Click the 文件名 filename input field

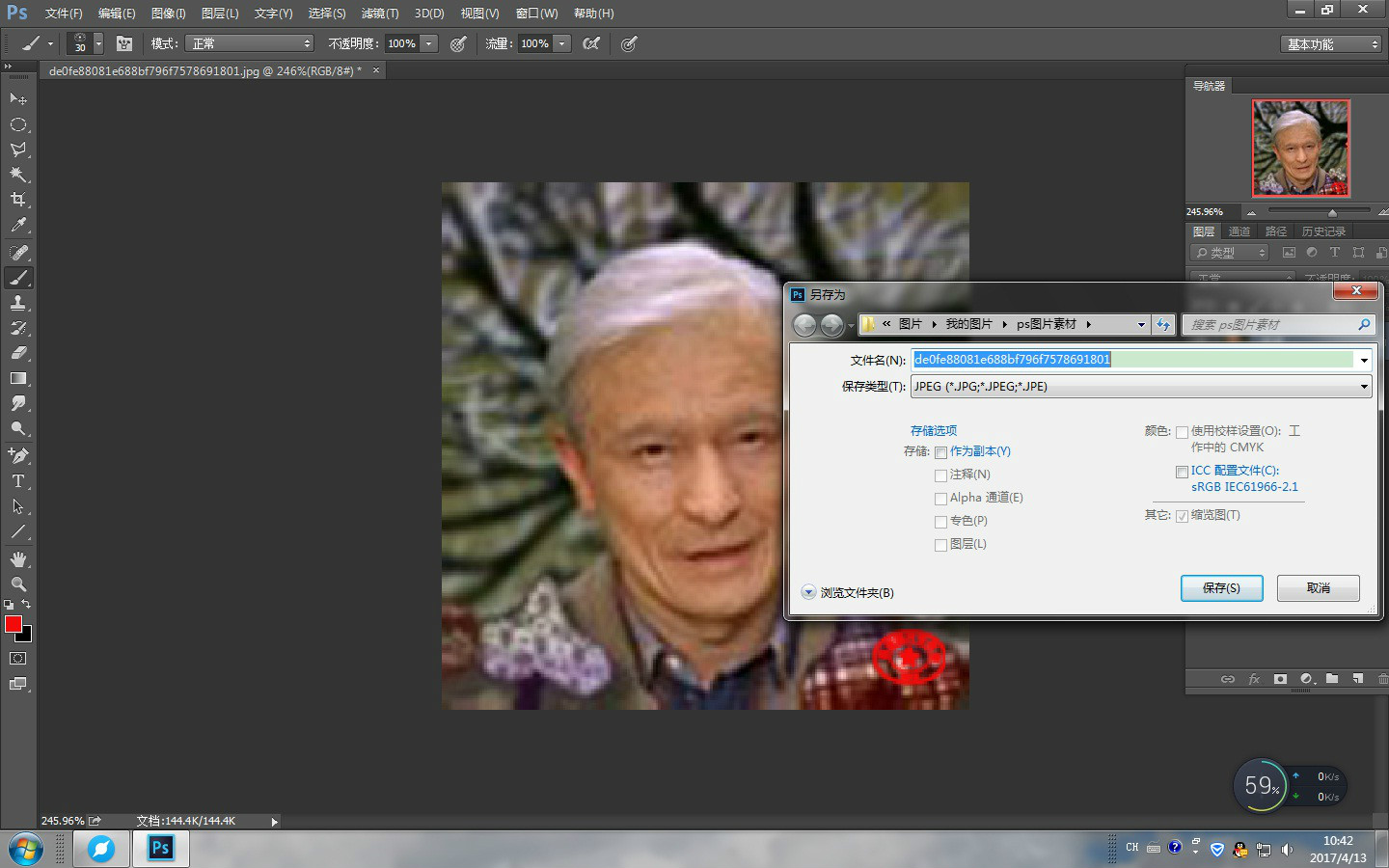click(x=1134, y=360)
